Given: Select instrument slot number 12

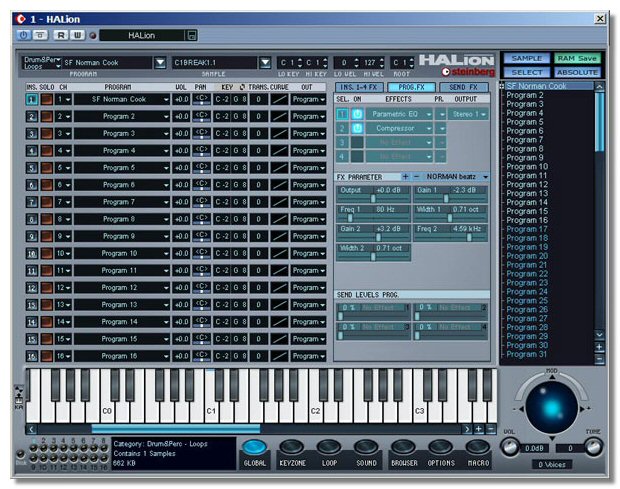Looking at the screenshot, I should click(32, 287).
